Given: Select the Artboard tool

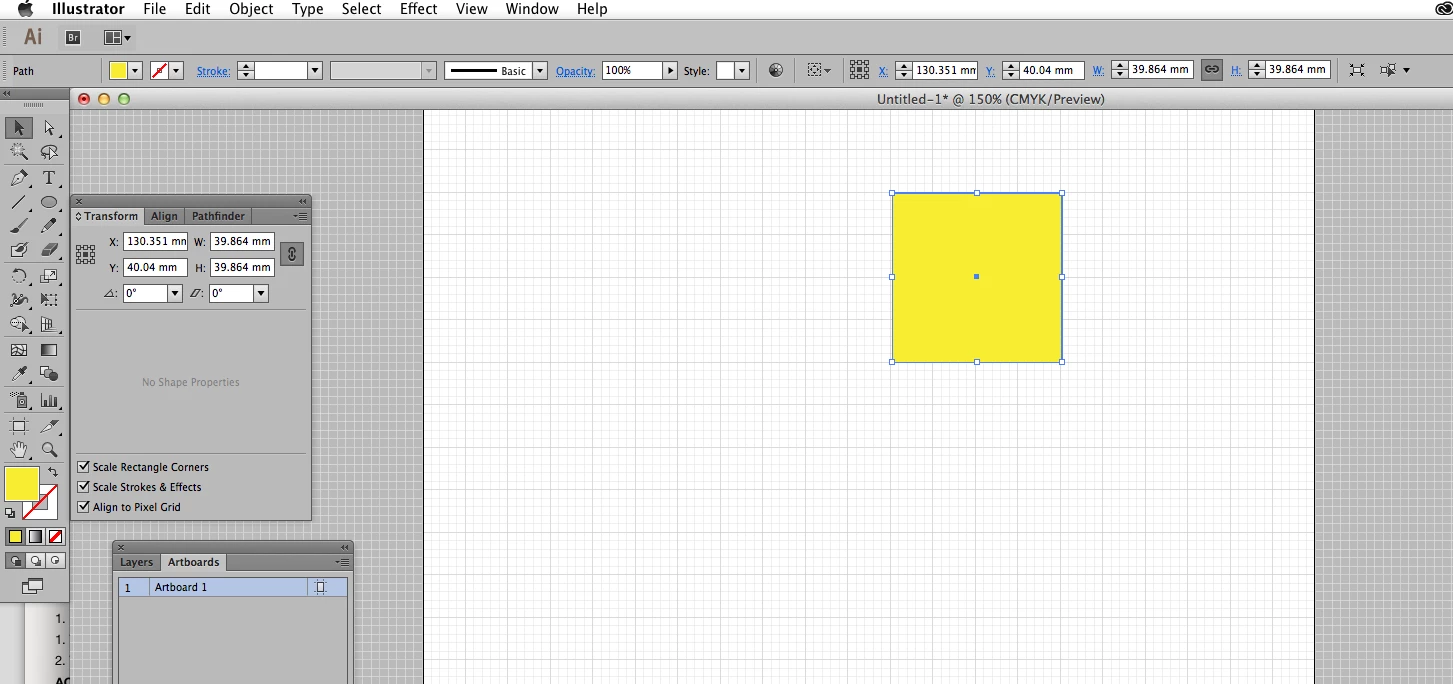Looking at the screenshot, I should [19, 426].
